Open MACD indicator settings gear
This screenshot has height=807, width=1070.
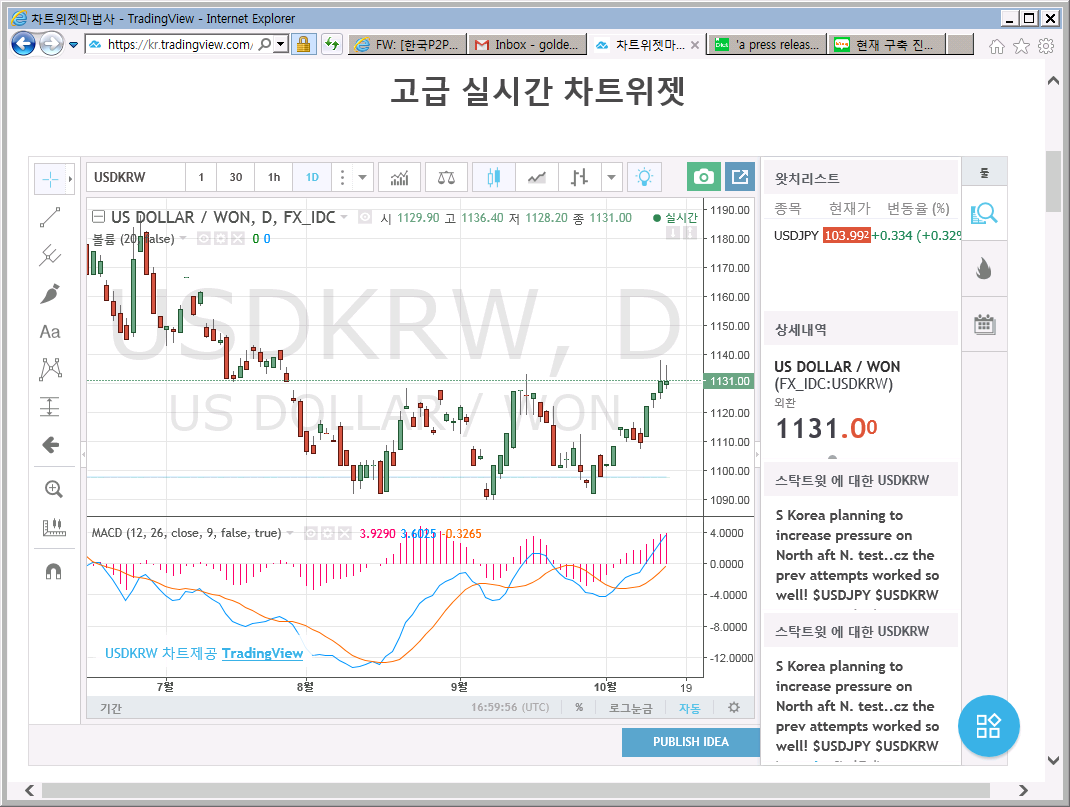coord(328,533)
